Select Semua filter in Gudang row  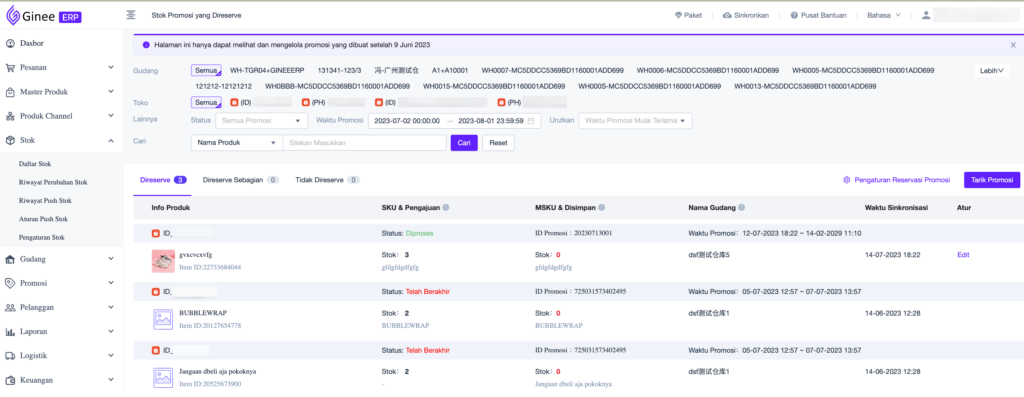(x=206, y=70)
